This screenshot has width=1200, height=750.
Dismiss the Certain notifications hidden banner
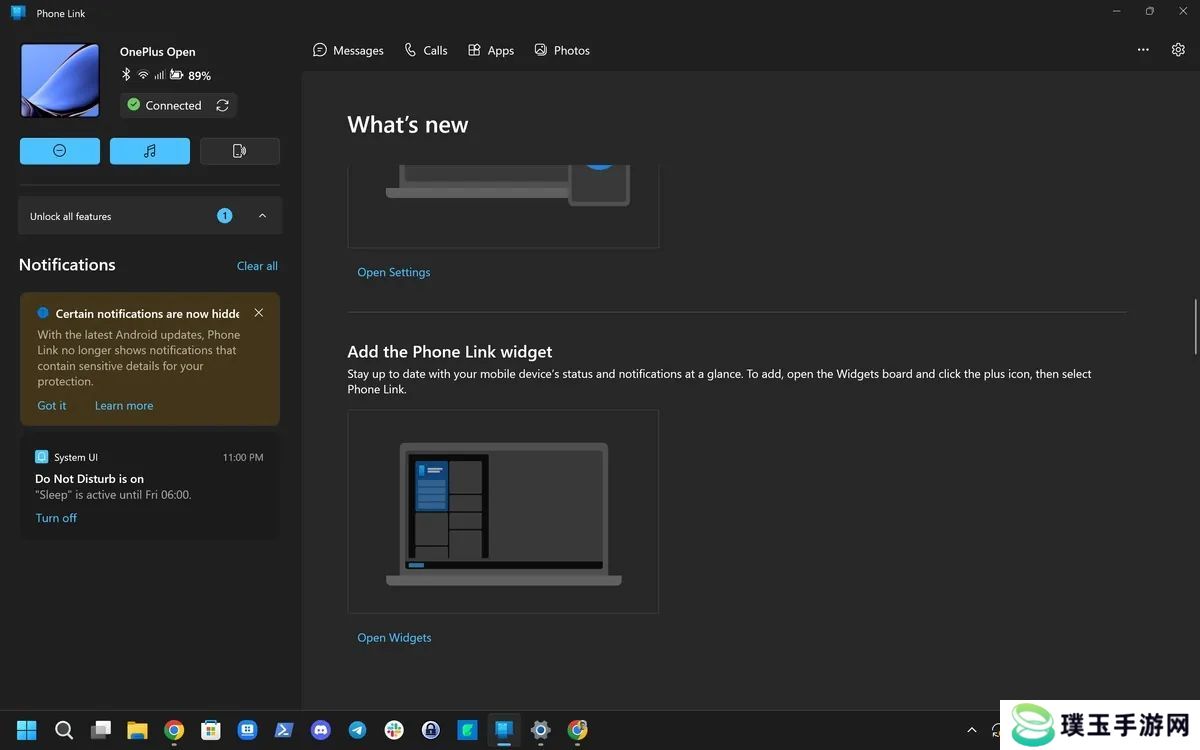[259, 313]
